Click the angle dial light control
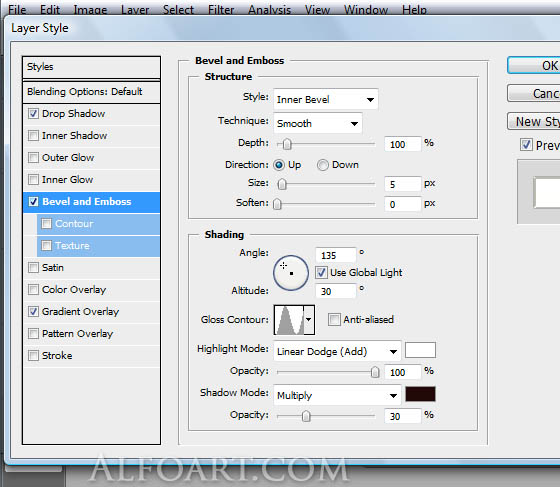560x487 pixels. point(291,273)
